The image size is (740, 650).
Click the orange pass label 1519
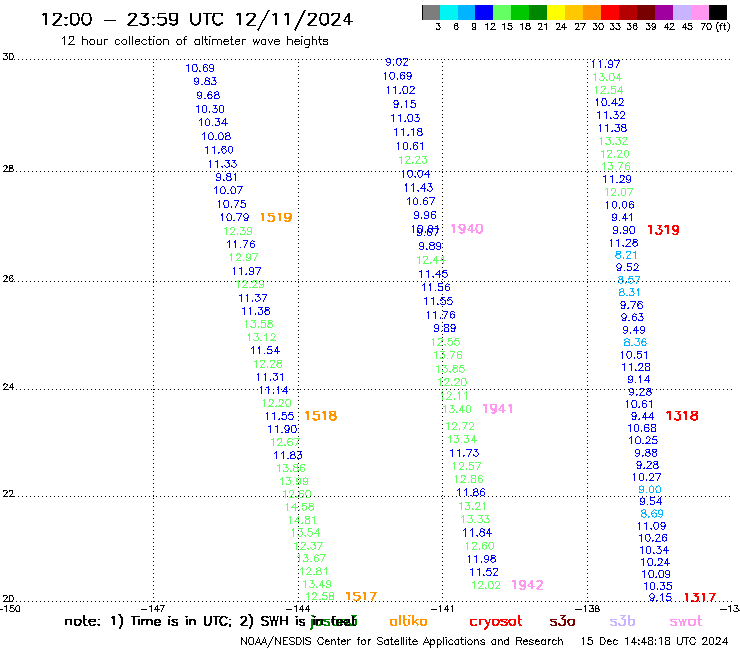[276, 218]
